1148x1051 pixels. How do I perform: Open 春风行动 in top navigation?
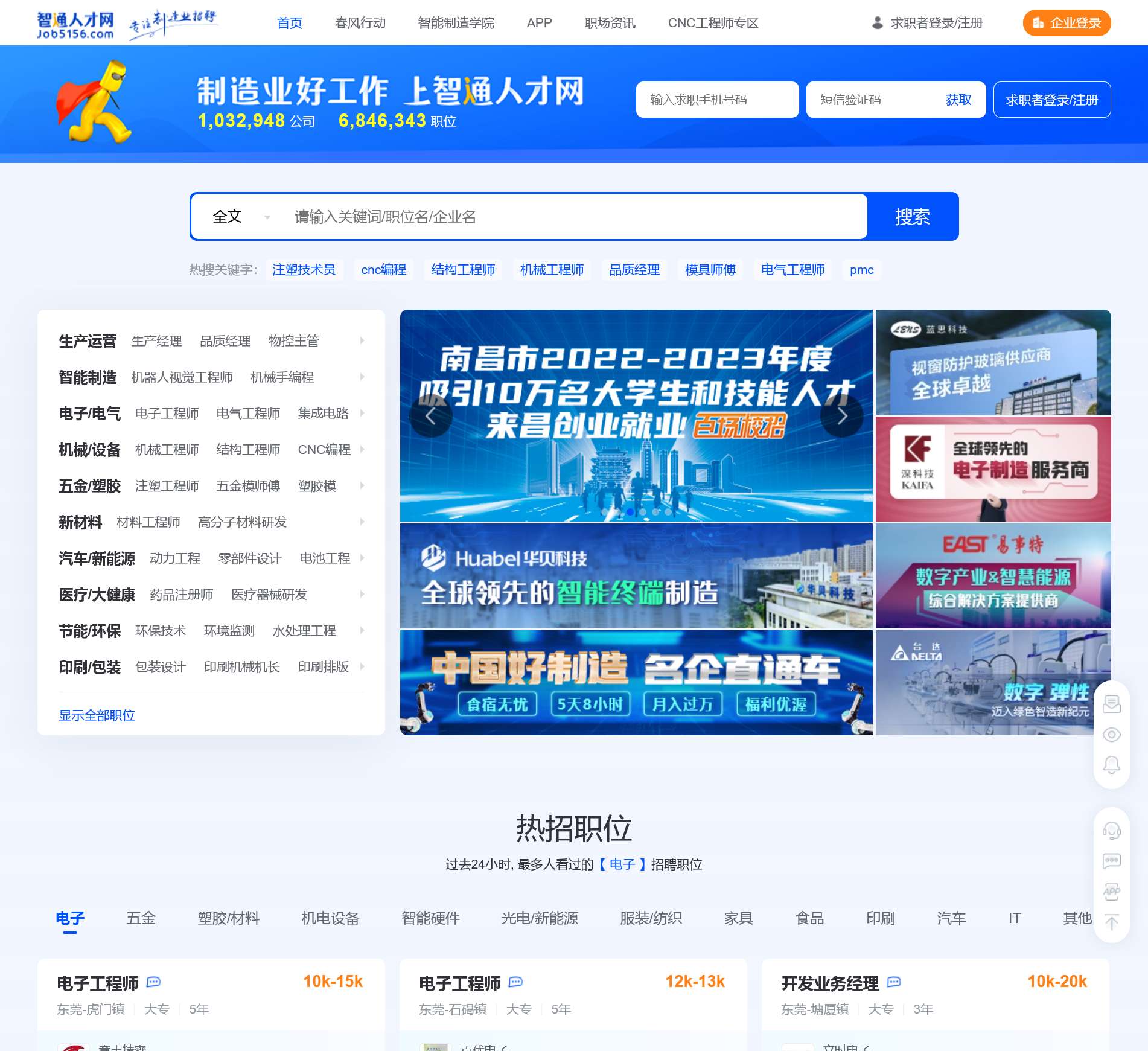[360, 23]
